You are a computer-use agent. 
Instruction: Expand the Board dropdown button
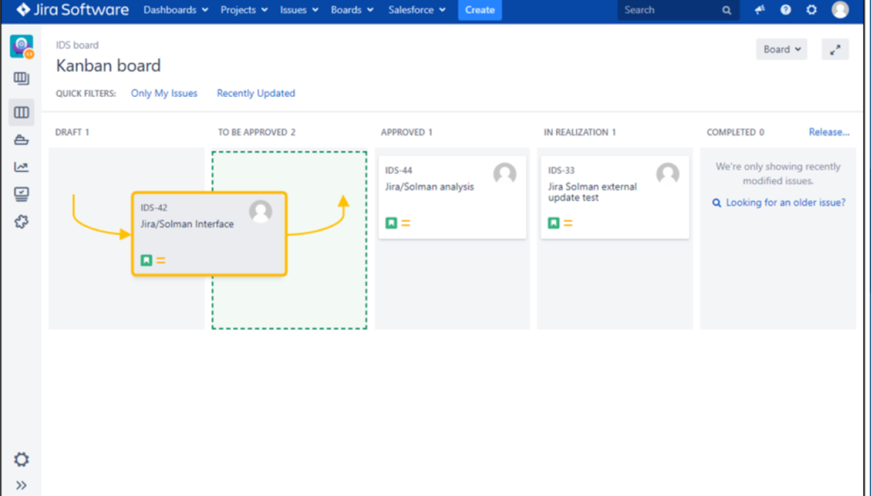pyautogui.click(x=782, y=49)
